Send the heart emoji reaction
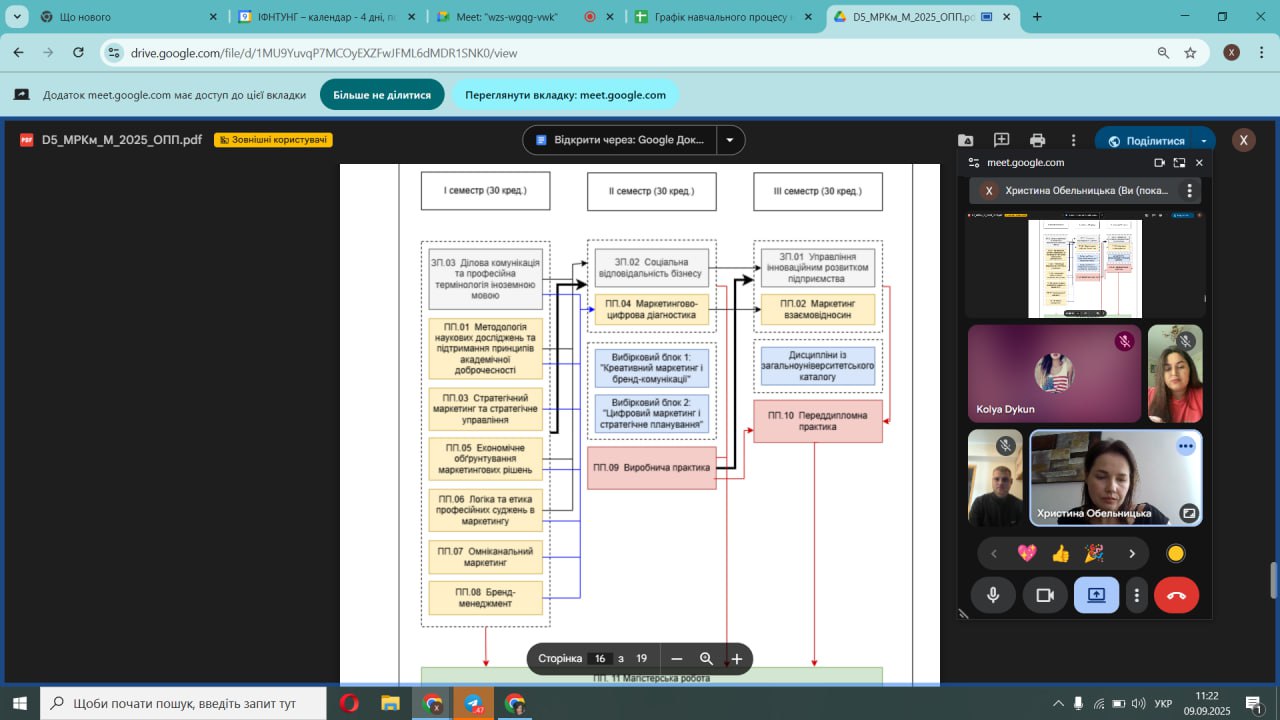Viewport: 1280px width, 720px height. (1026, 553)
